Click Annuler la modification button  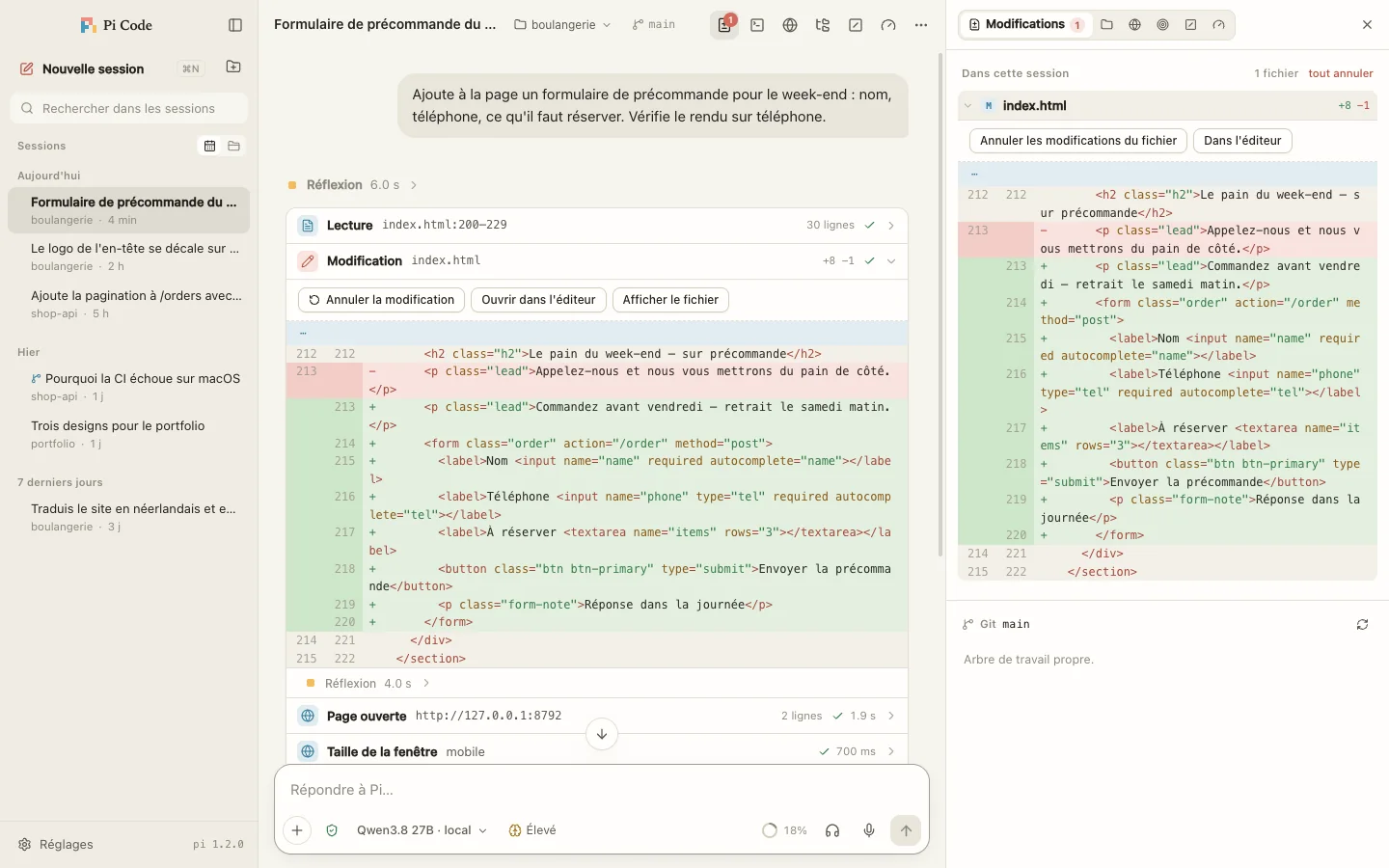pos(381,300)
